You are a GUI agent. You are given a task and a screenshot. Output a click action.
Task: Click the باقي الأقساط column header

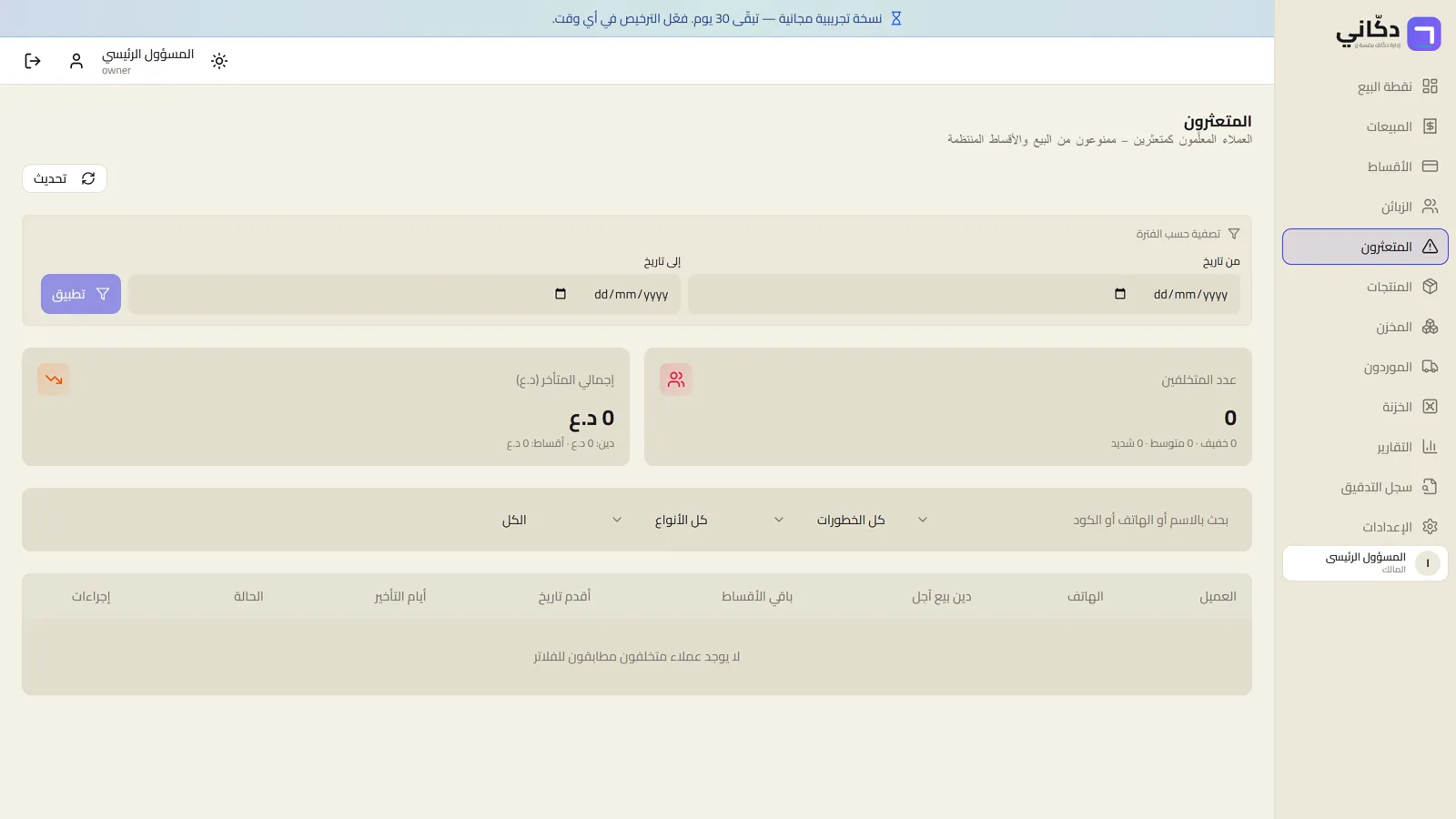click(x=757, y=596)
